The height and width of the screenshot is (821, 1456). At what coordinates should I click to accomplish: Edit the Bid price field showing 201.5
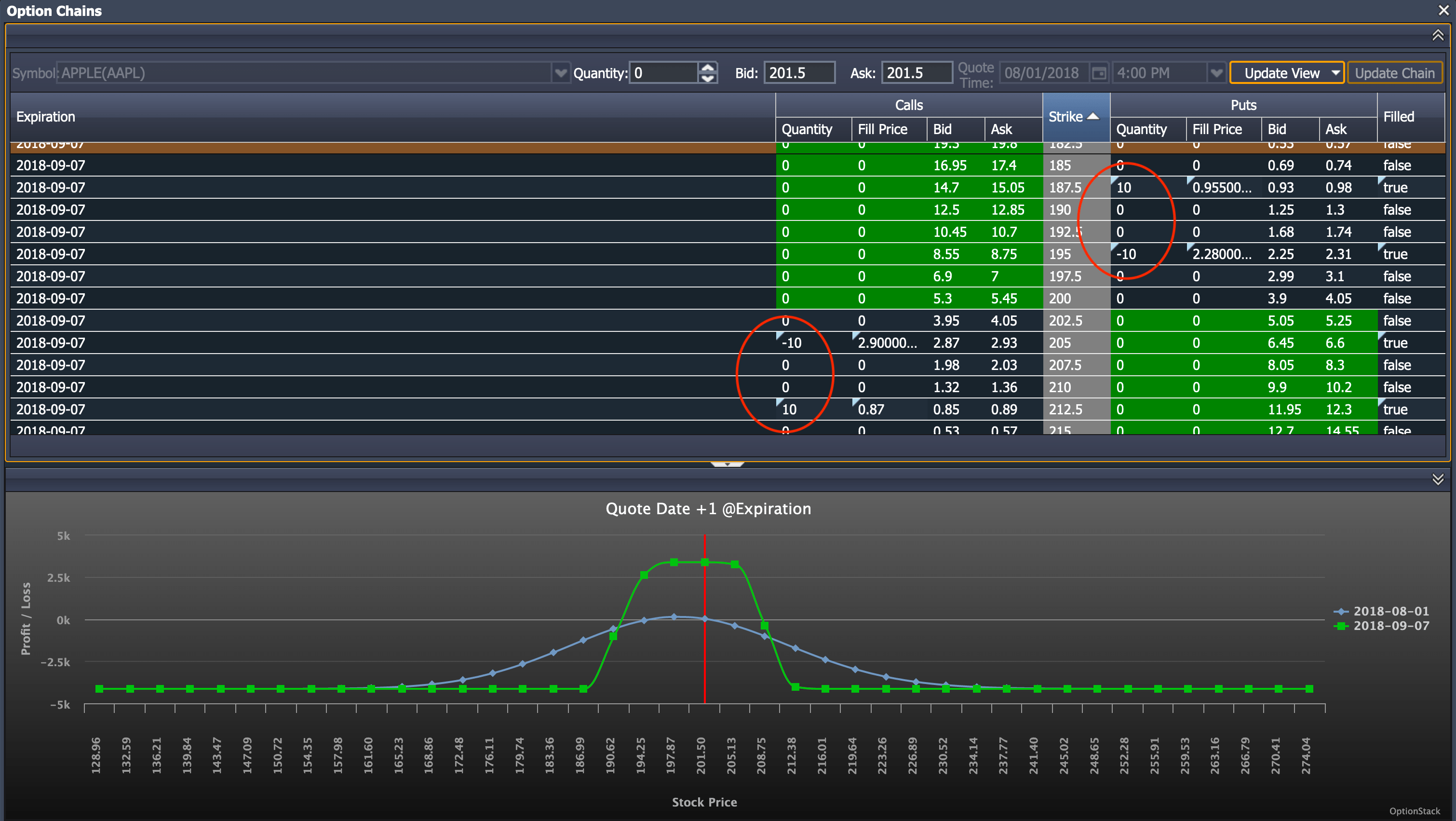pos(799,72)
